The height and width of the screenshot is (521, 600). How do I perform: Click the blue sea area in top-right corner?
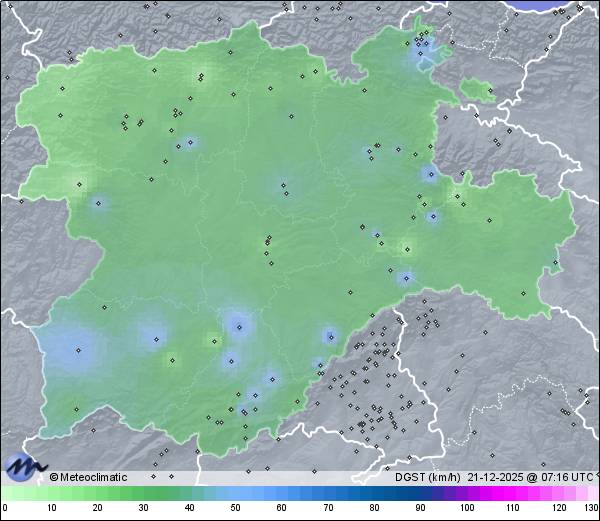[555, 5]
